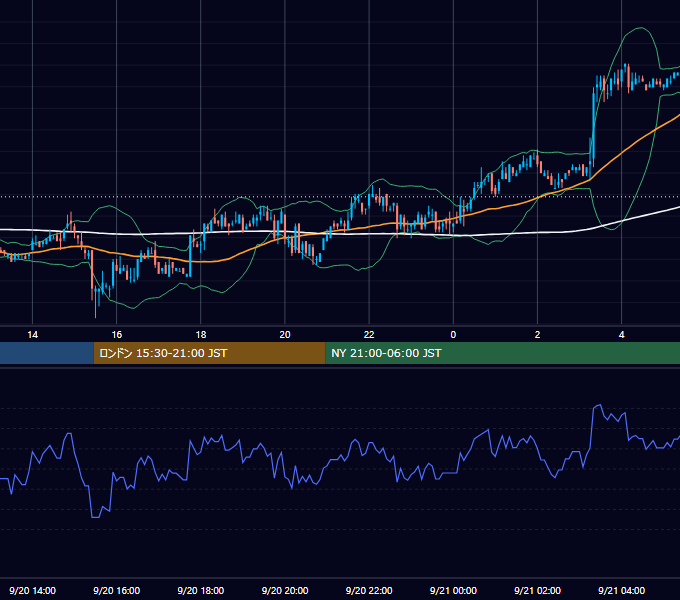Click the 14 hour axis label
This screenshot has height=600, width=680.
(33, 335)
